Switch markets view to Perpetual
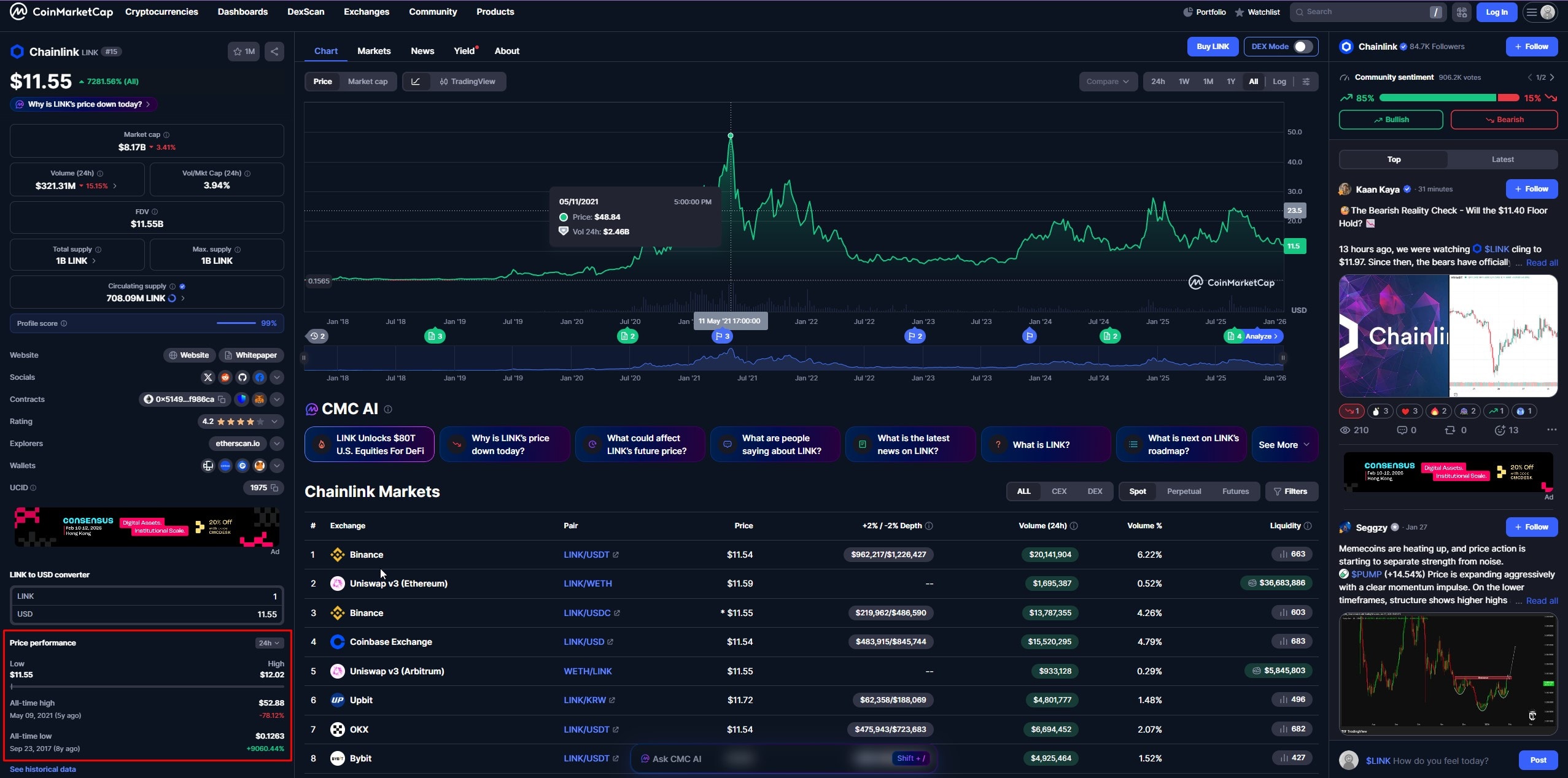1568x778 pixels. [1184, 491]
